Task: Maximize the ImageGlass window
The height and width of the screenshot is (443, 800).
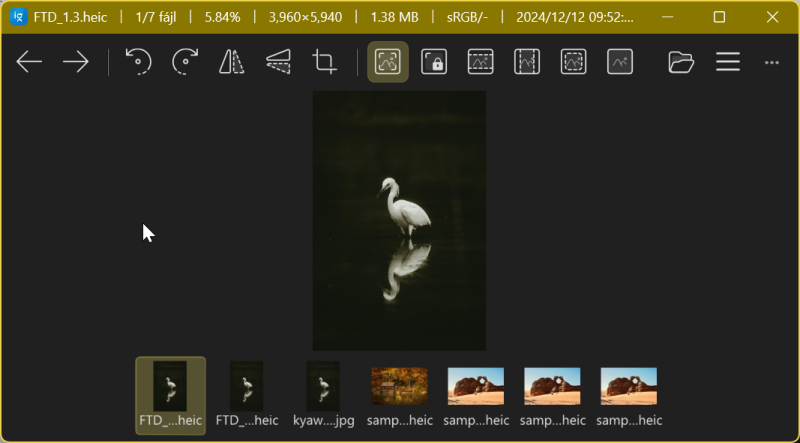Action: (719, 17)
